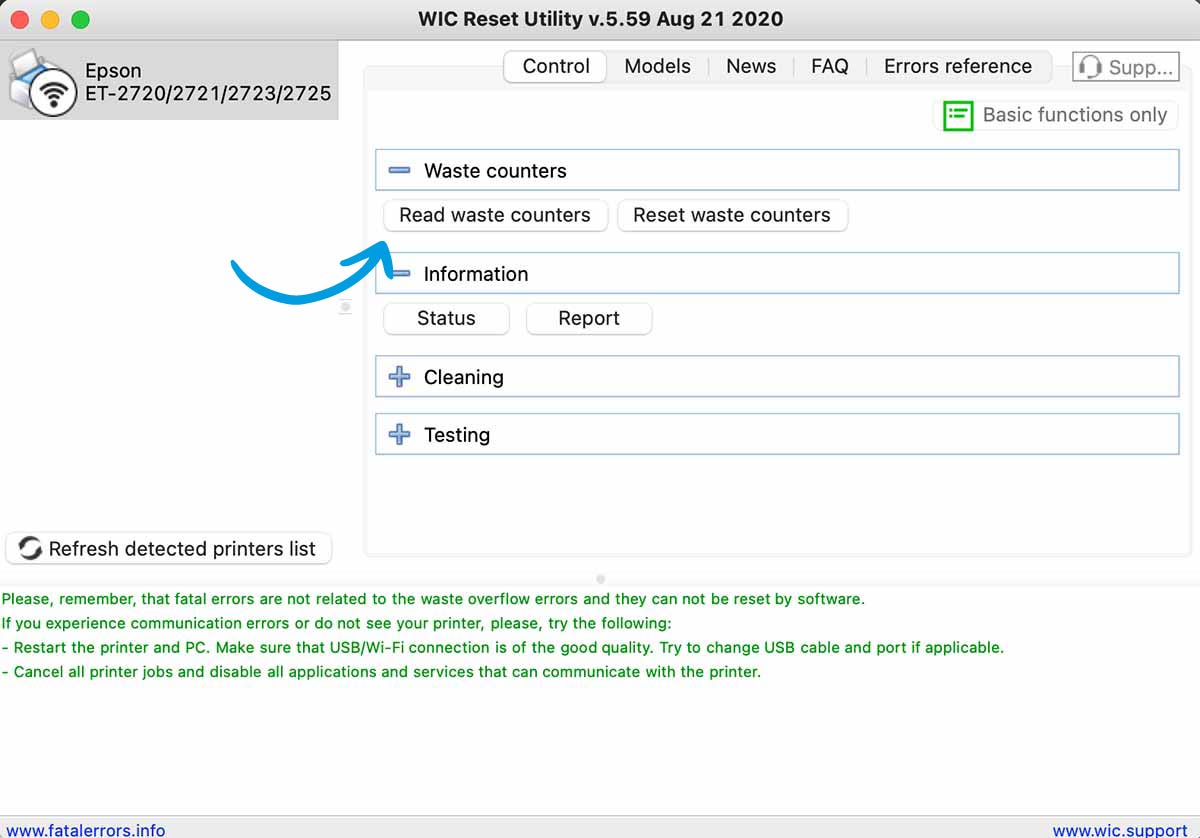Click the refresh arrows icon
1200x838 pixels.
coord(31,549)
